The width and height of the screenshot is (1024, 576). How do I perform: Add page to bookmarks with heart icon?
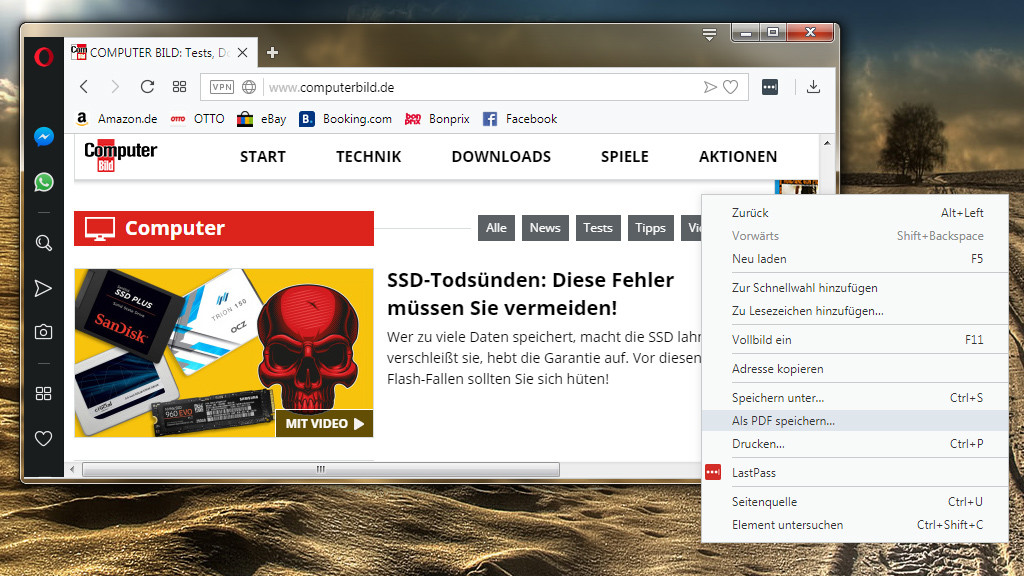pyautogui.click(x=731, y=87)
